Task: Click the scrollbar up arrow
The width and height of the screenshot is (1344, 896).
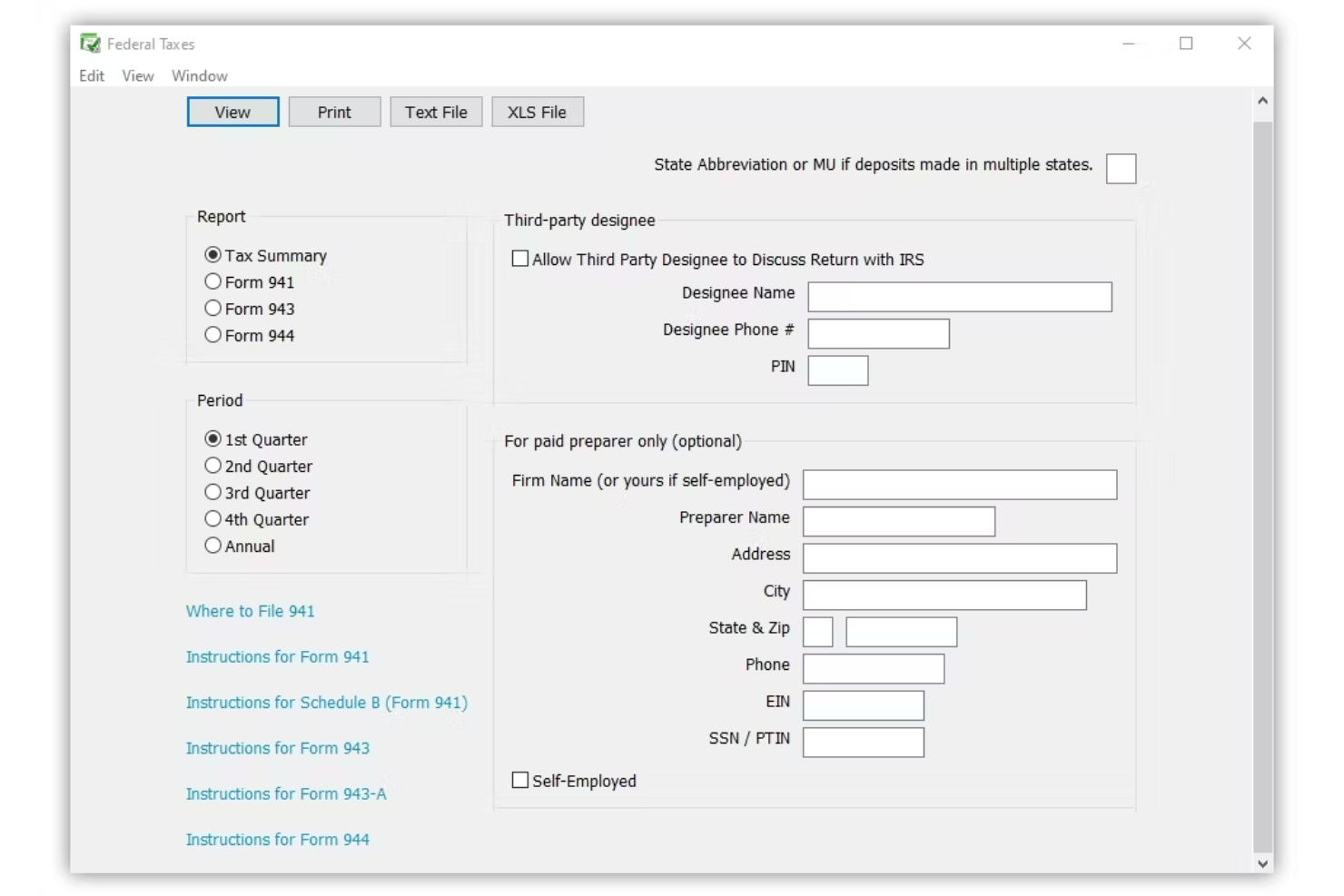Action: [1262, 102]
